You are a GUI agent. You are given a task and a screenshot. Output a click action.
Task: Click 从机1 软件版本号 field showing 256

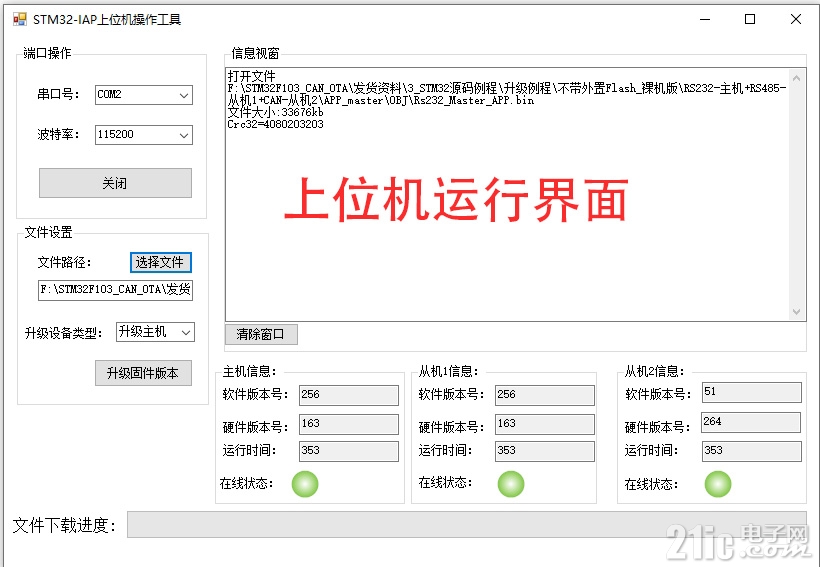[x=544, y=395]
